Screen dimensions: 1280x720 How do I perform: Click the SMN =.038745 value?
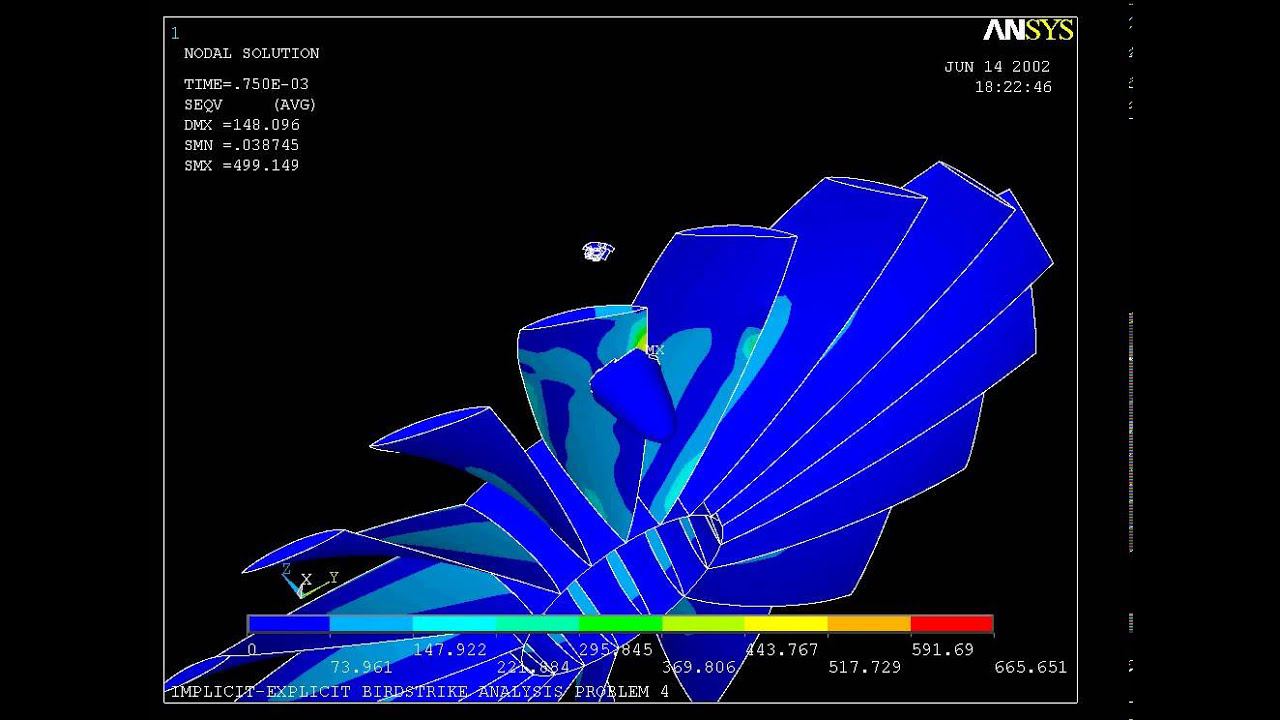click(241, 145)
